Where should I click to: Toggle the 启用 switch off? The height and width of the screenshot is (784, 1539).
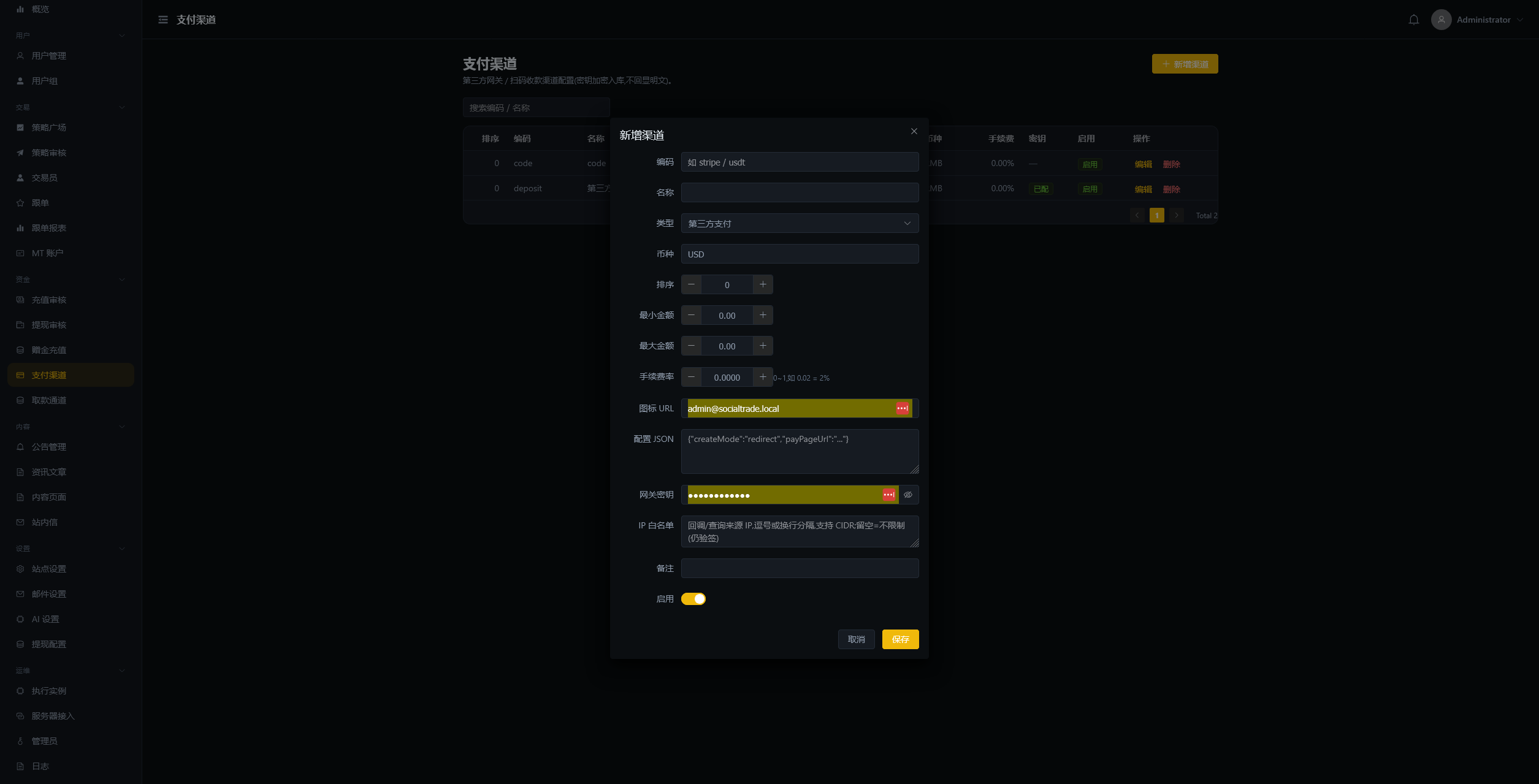coord(693,599)
